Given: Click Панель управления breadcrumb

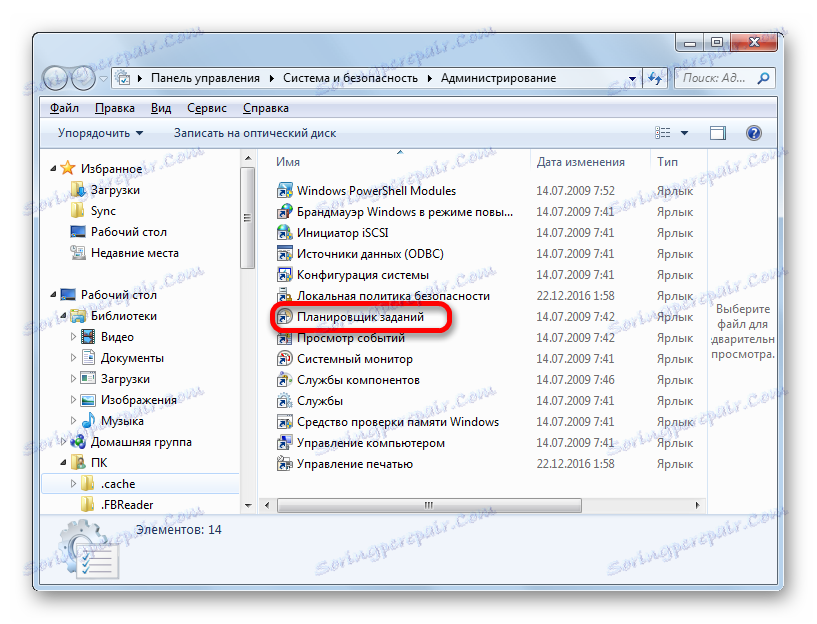Looking at the screenshot, I should (205, 78).
